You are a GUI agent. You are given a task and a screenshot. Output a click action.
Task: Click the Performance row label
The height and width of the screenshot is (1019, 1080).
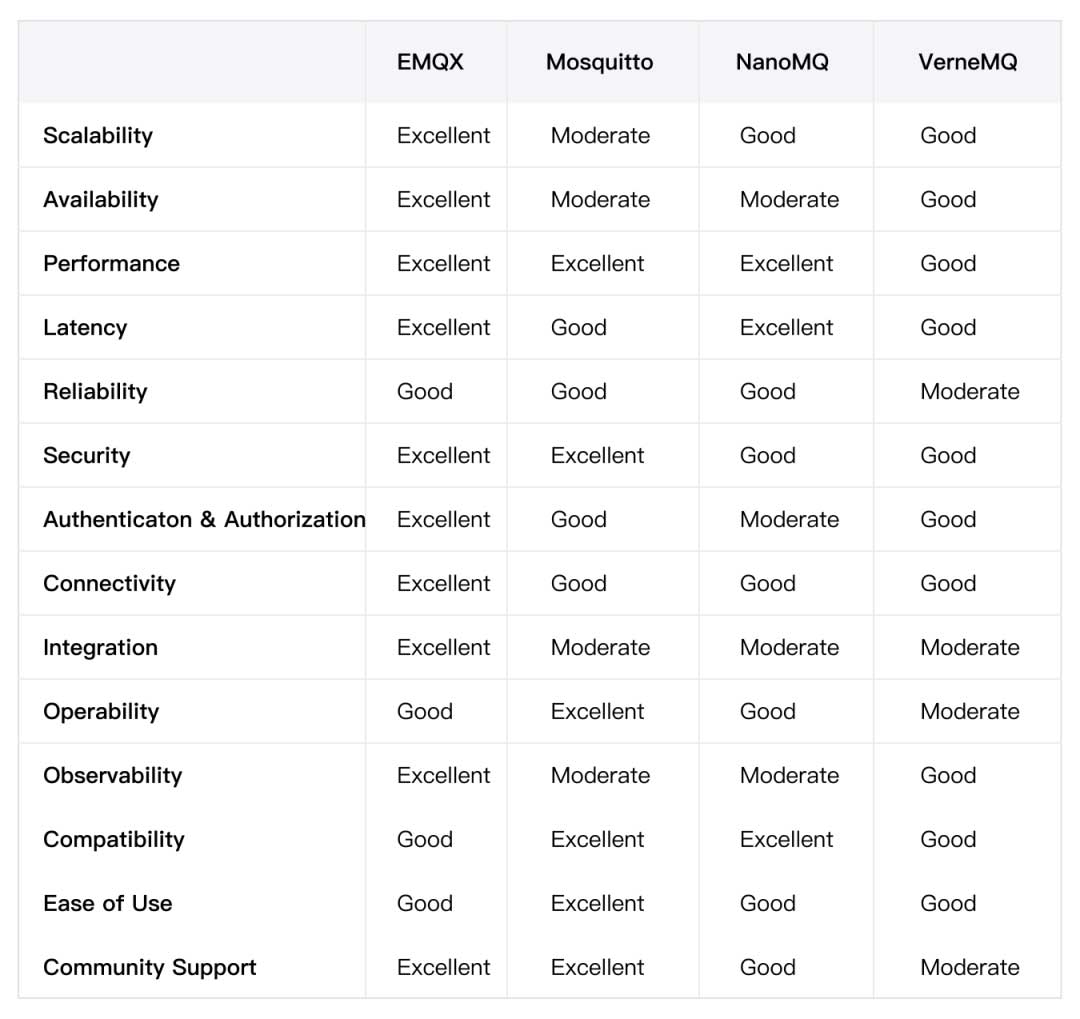(x=111, y=263)
